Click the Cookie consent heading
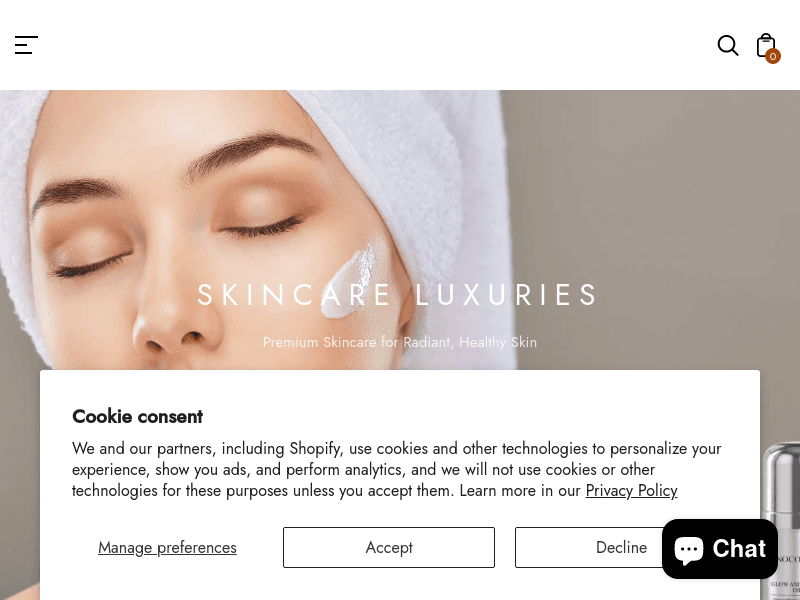The width and height of the screenshot is (800, 600). [137, 416]
